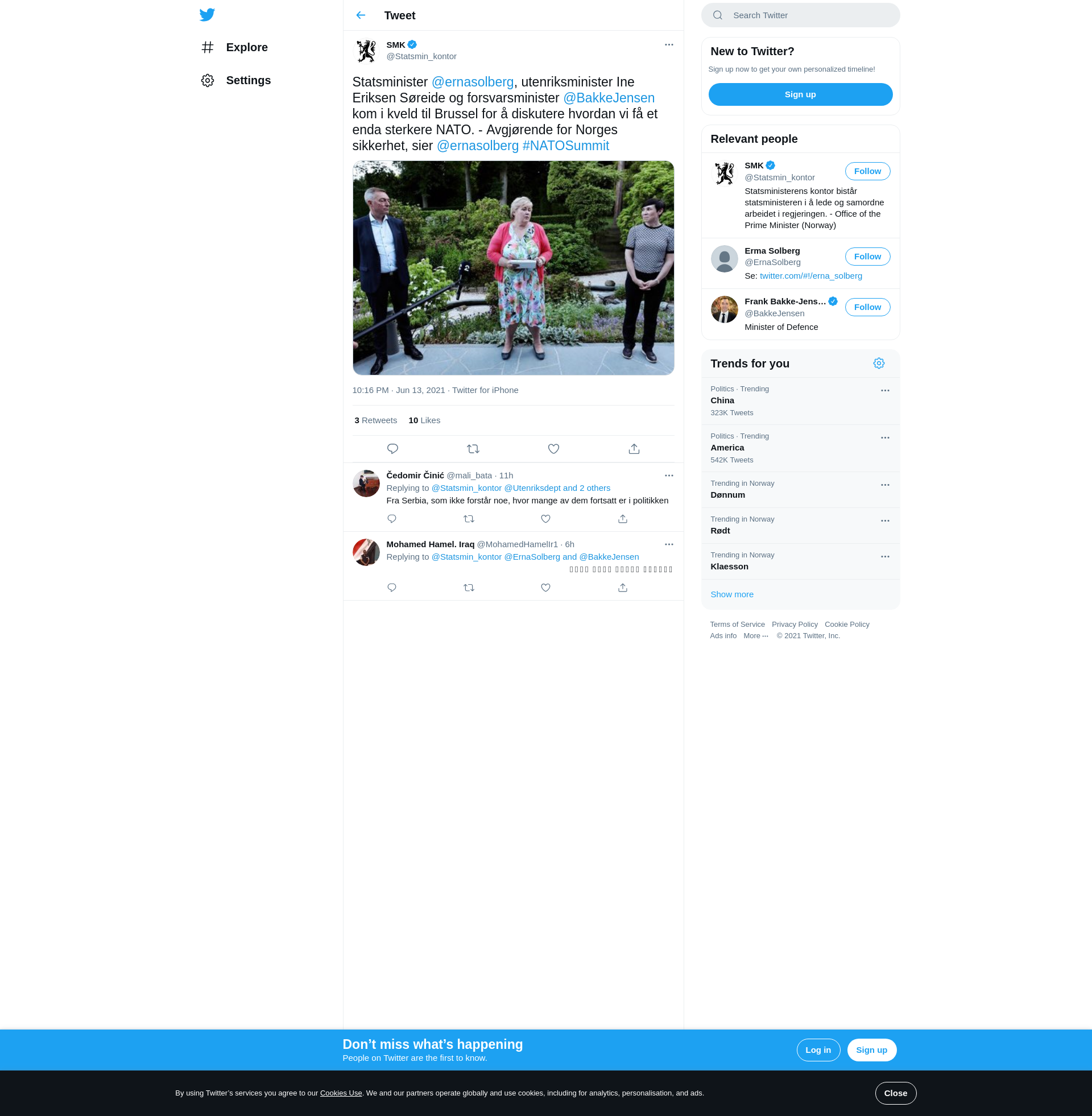Like the SMK main tweet
Screen dimensions: 1092x1116
click(x=553, y=449)
